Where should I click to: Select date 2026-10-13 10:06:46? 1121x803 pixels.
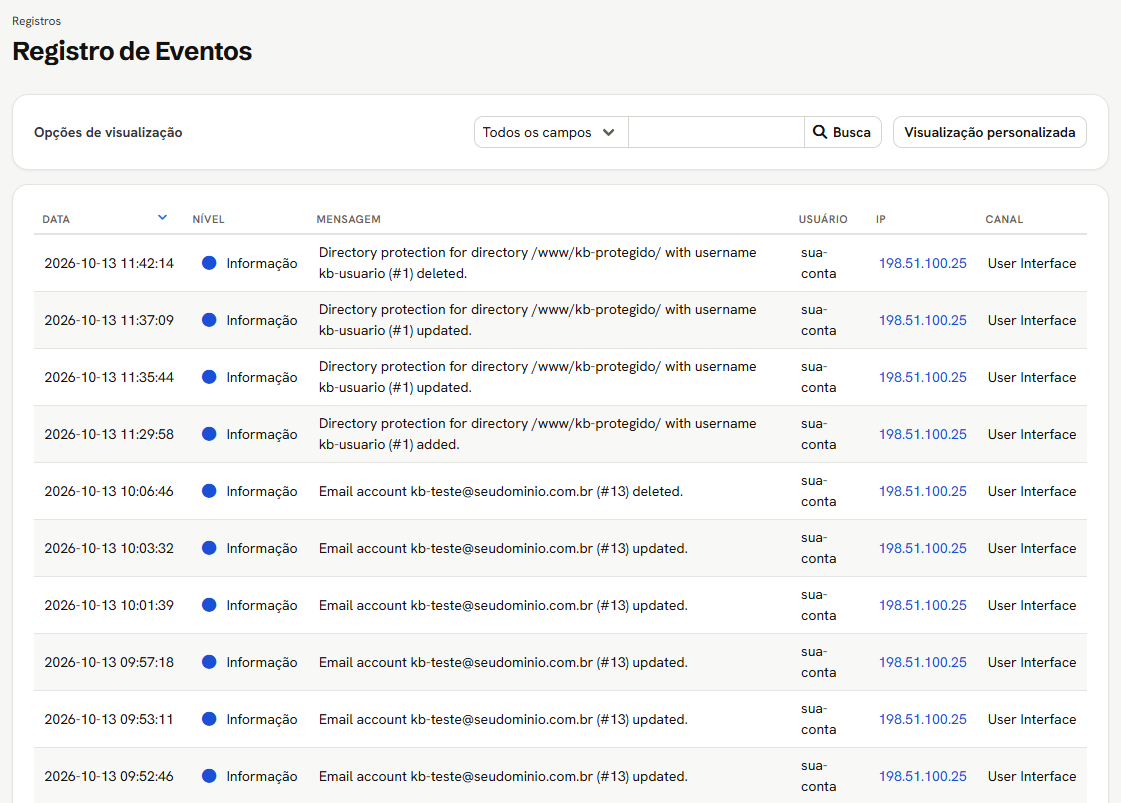point(109,491)
